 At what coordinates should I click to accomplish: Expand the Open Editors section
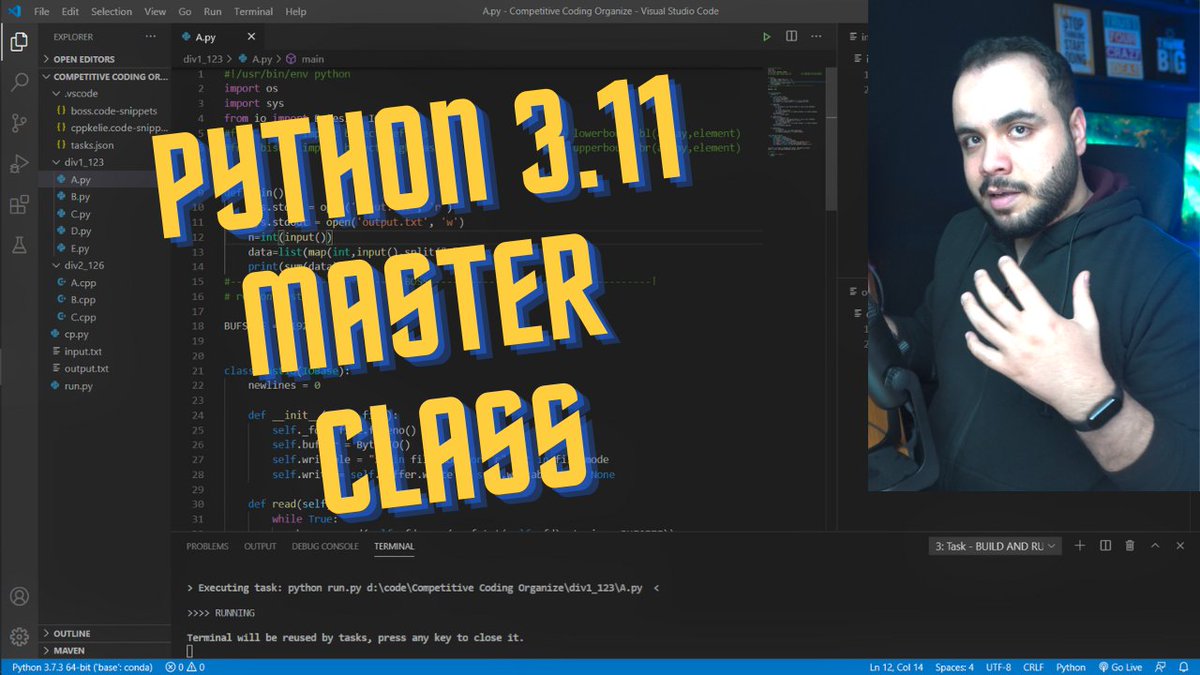(86, 59)
